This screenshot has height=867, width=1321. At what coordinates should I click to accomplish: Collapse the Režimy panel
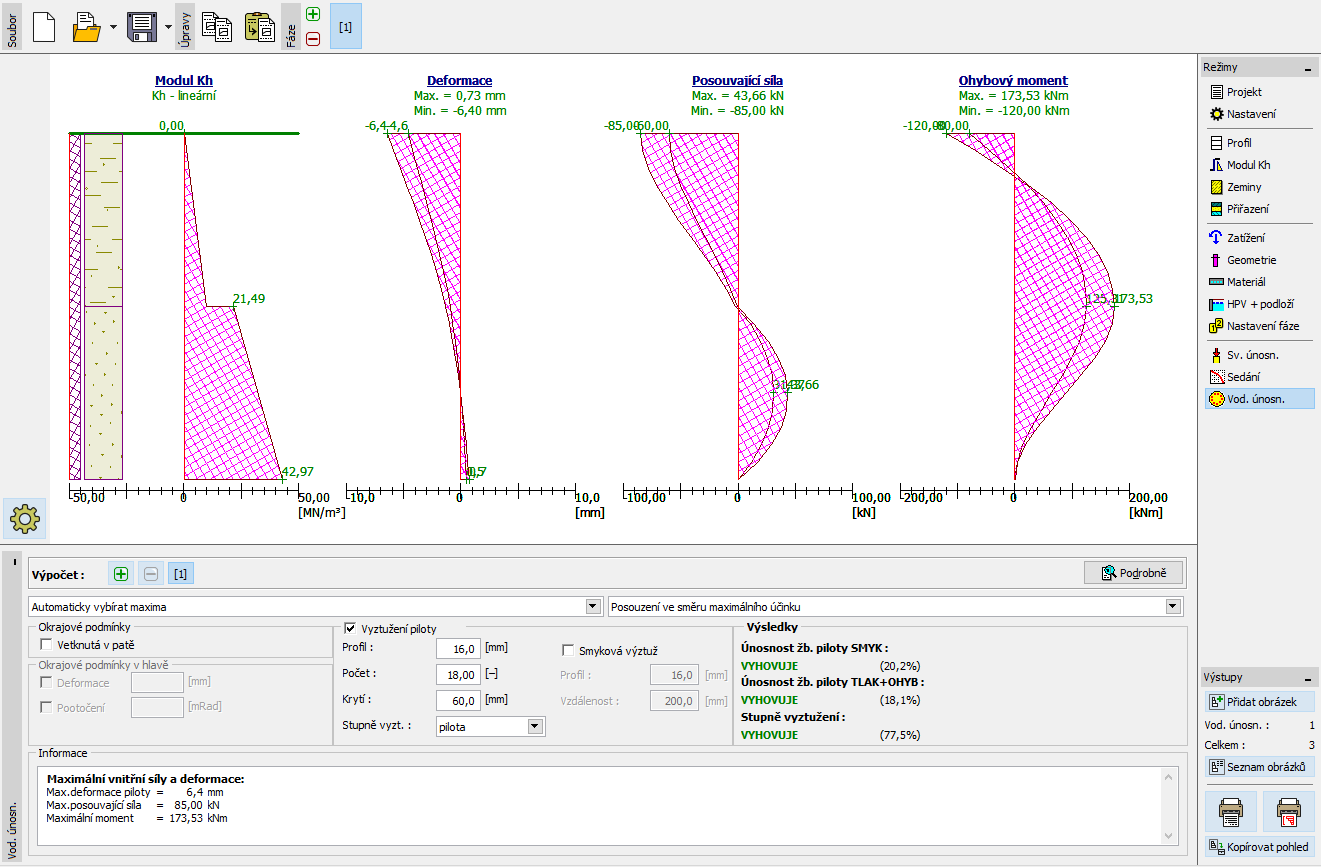[1306, 68]
